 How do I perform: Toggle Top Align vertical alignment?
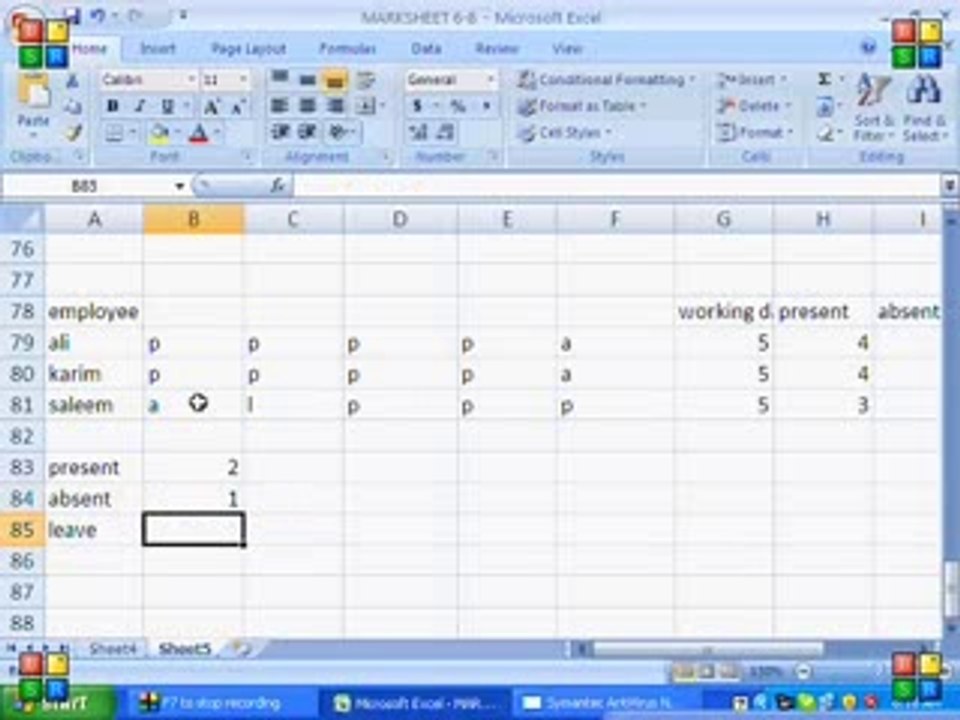(280, 80)
